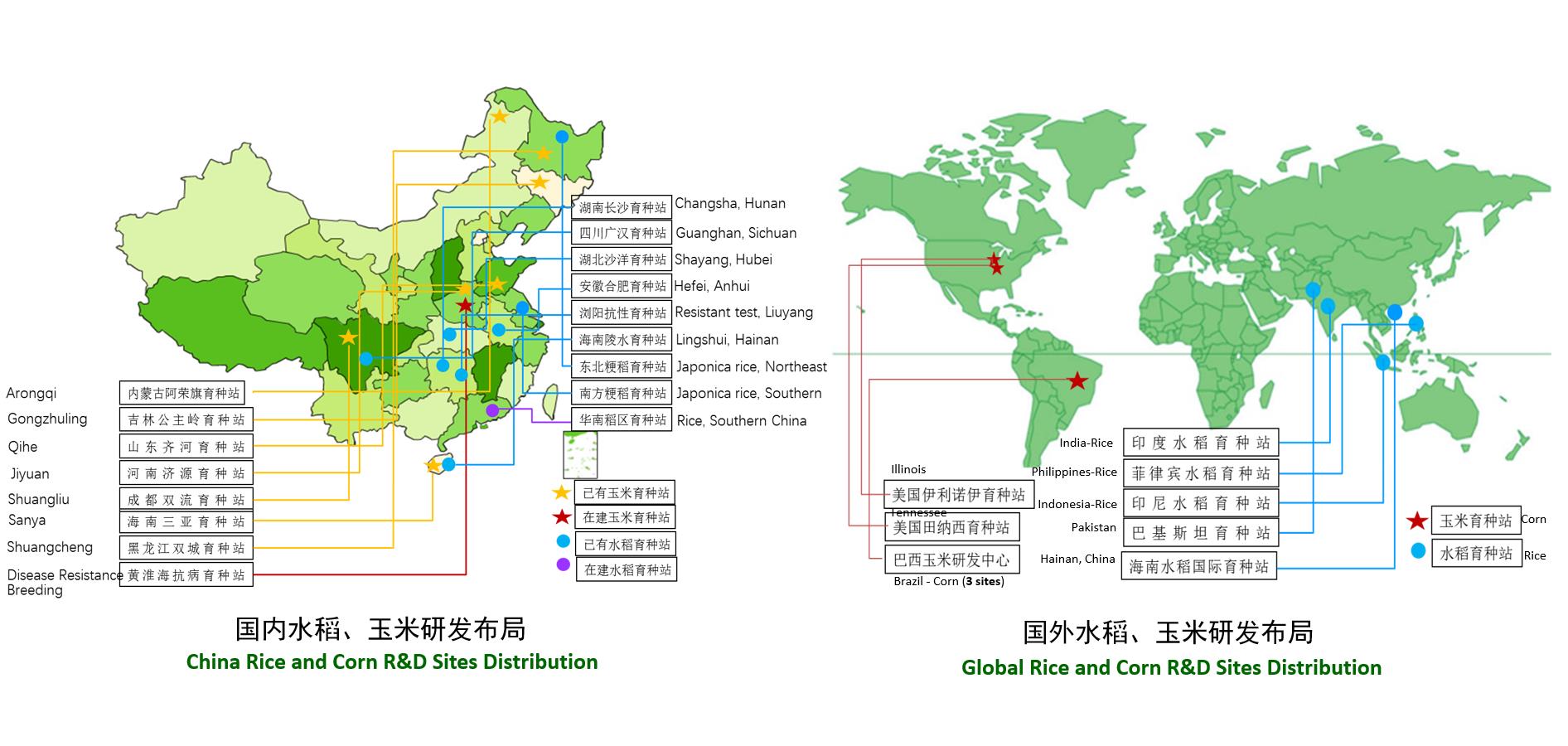
Task: Click the South China Sea inset map
Action: pyautogui.click(x=580, y=453)
